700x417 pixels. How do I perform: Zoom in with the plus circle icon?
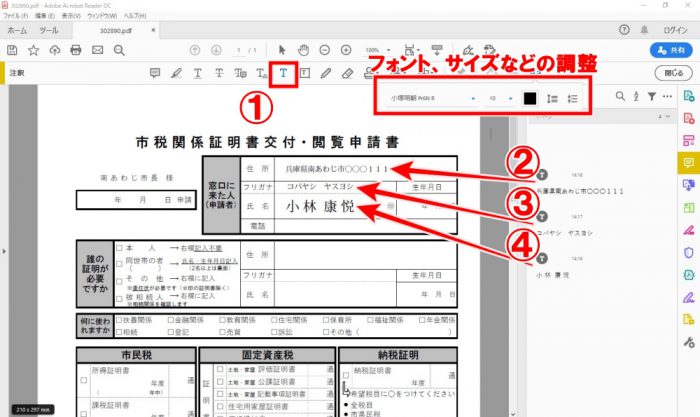[x=346, y=50]
